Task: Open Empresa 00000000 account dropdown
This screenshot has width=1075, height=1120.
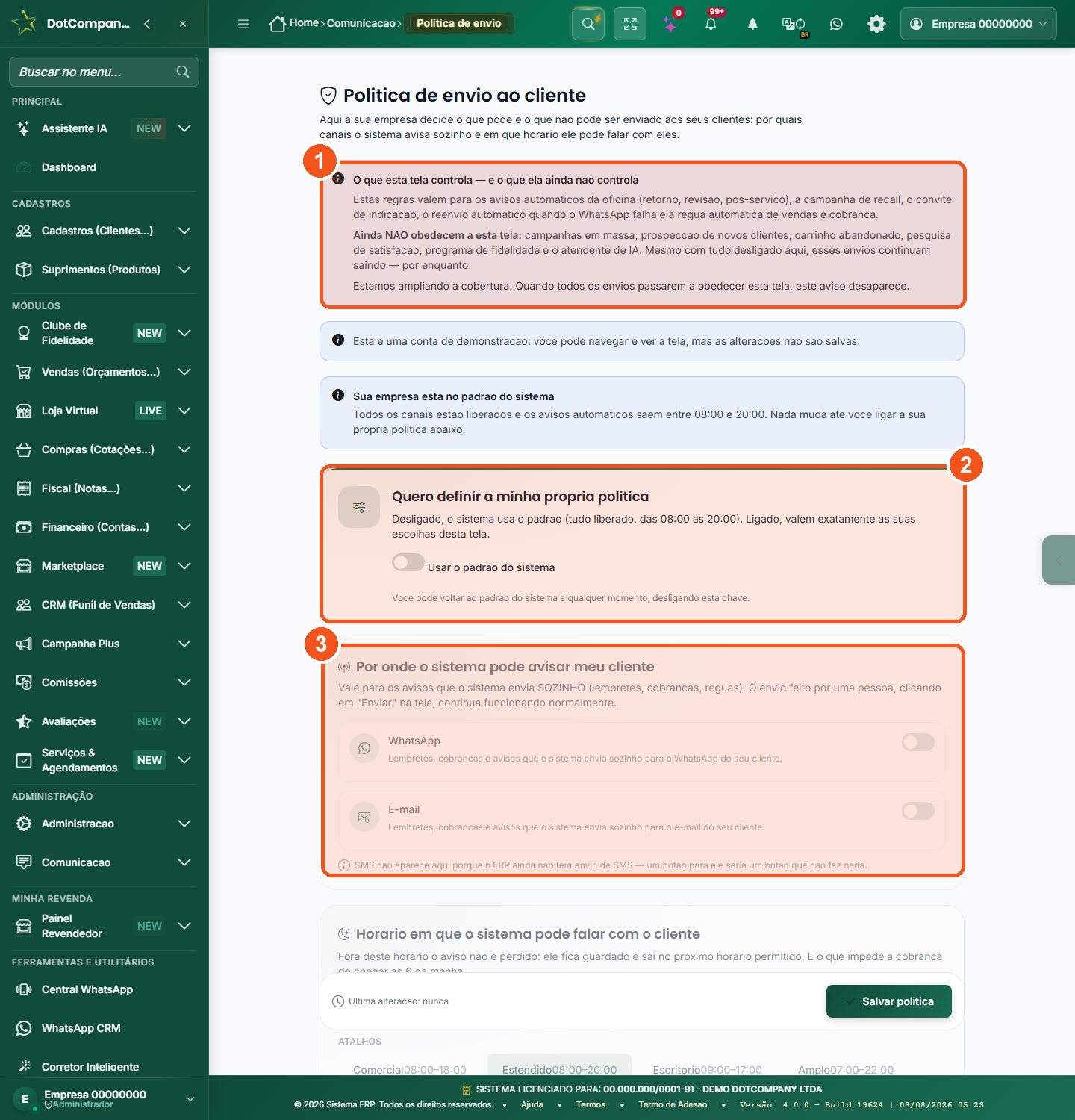Action: click(978, 24)
